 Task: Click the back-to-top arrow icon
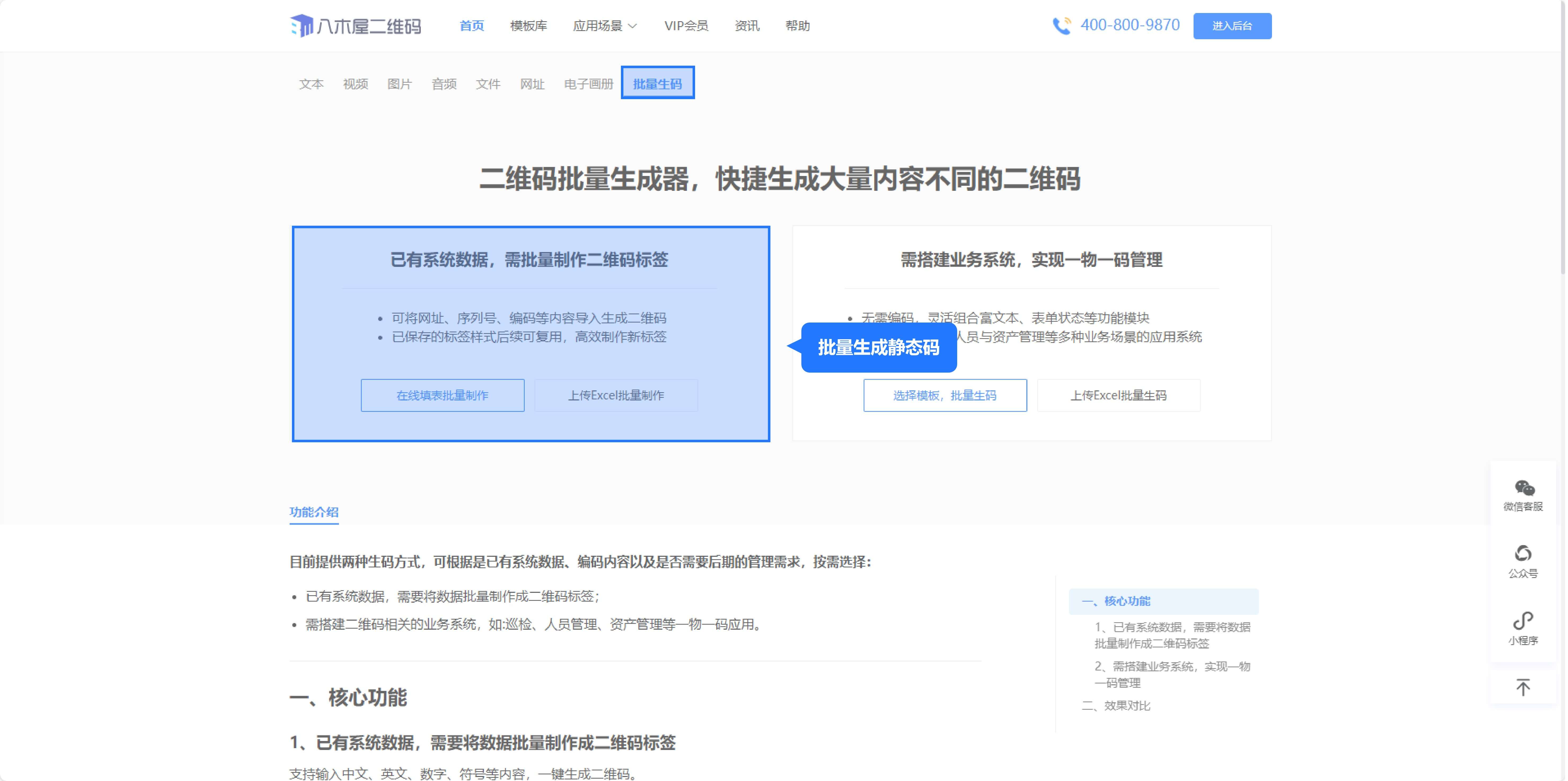1523,687
